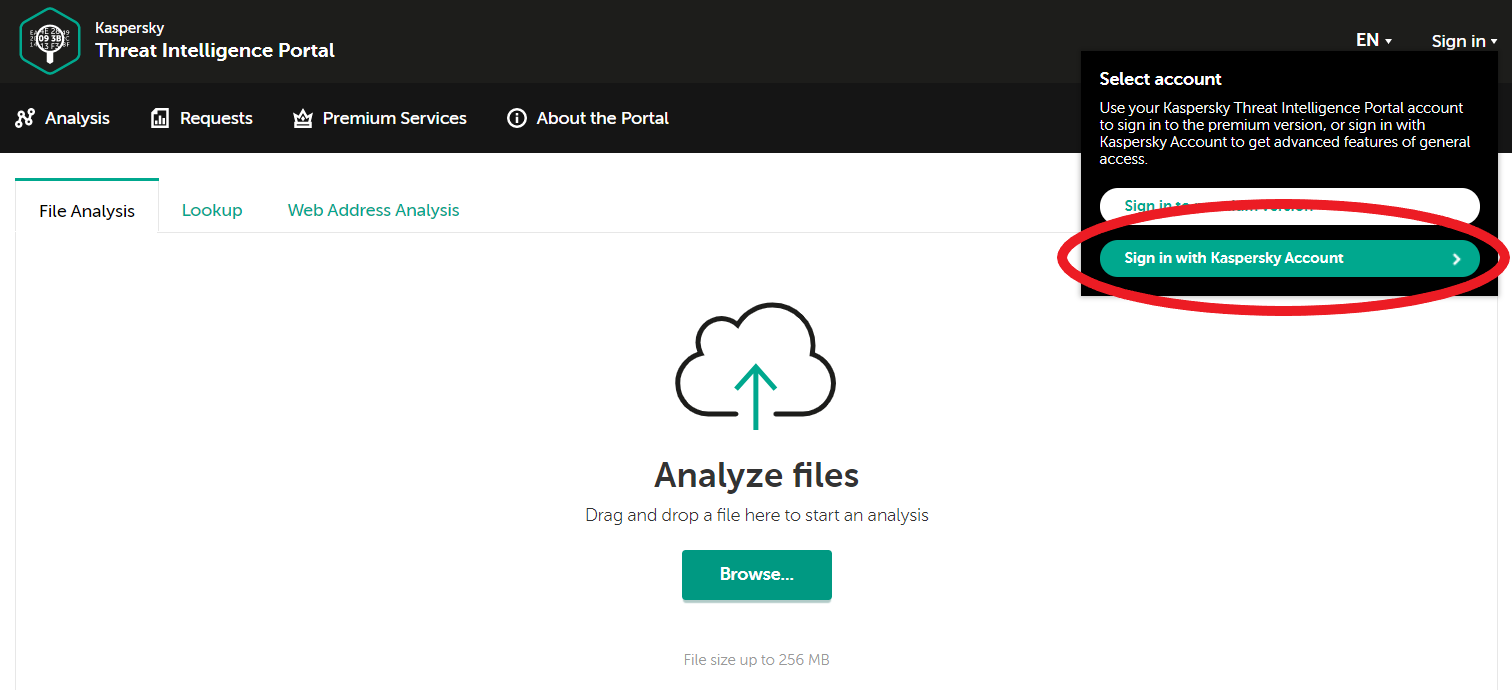Click the 'Analyze files' heading text

(x=757, y=475)
